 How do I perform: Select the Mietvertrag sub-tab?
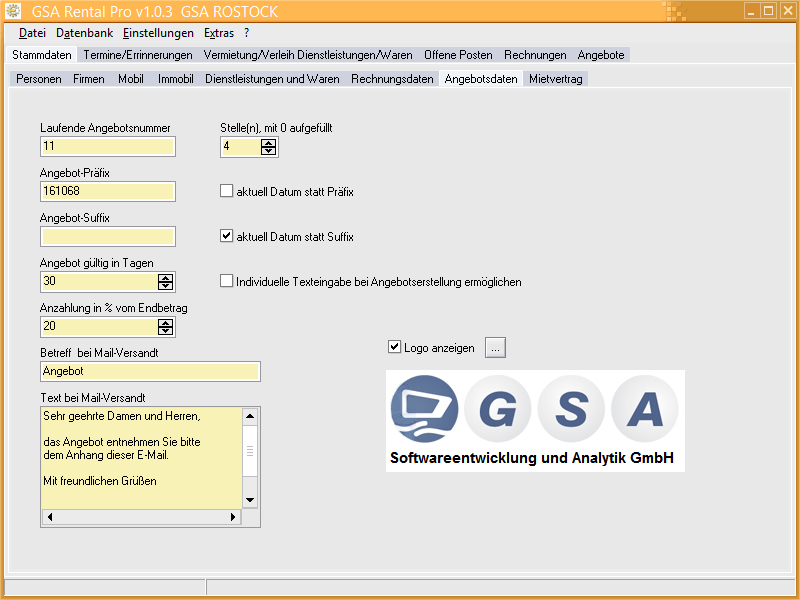(x=556, y=79)
